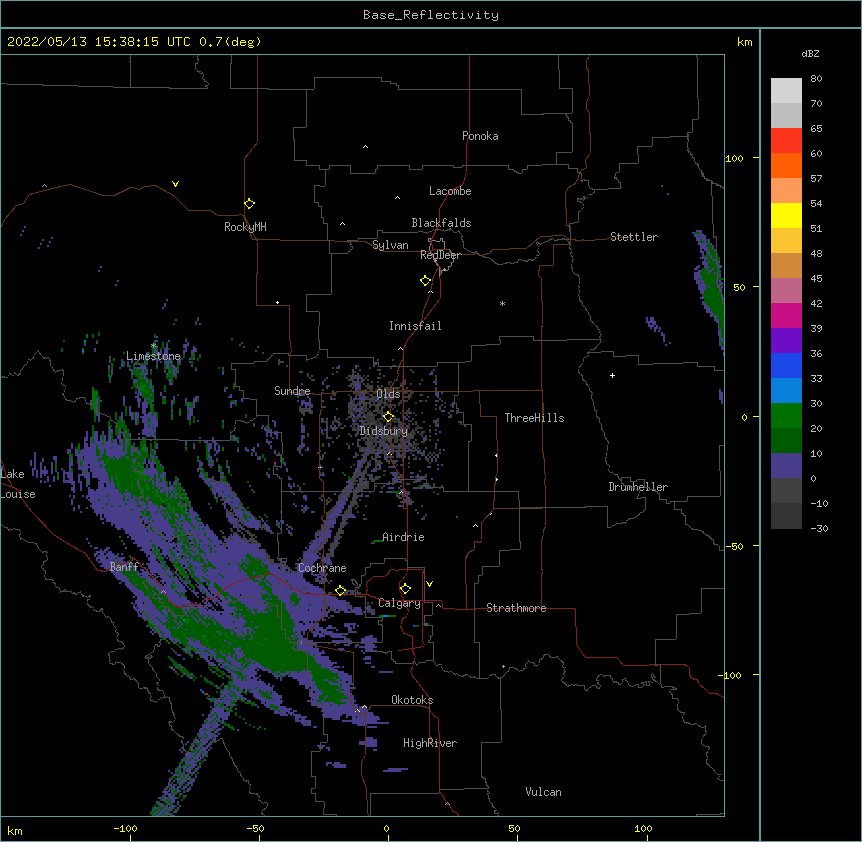Select the dark green 10-20 dBZ swatch
This screenshot has height=842, width=862.
786,441
